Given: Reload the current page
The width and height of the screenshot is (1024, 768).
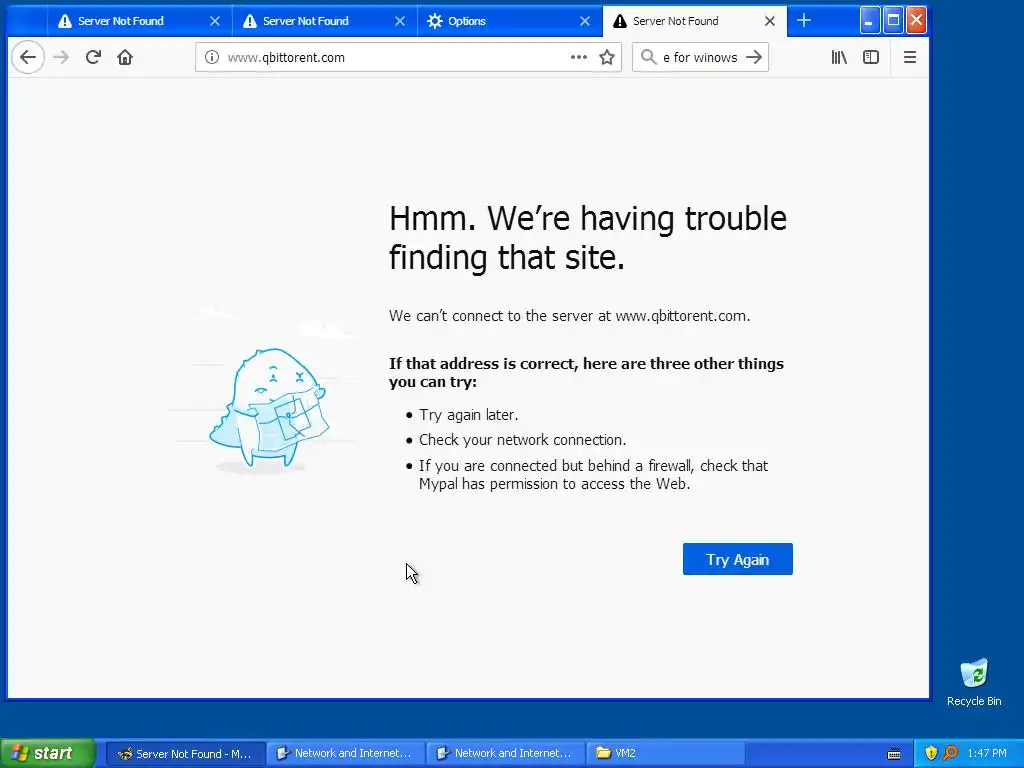Looking at the screenshot, I should pos(93,57).
